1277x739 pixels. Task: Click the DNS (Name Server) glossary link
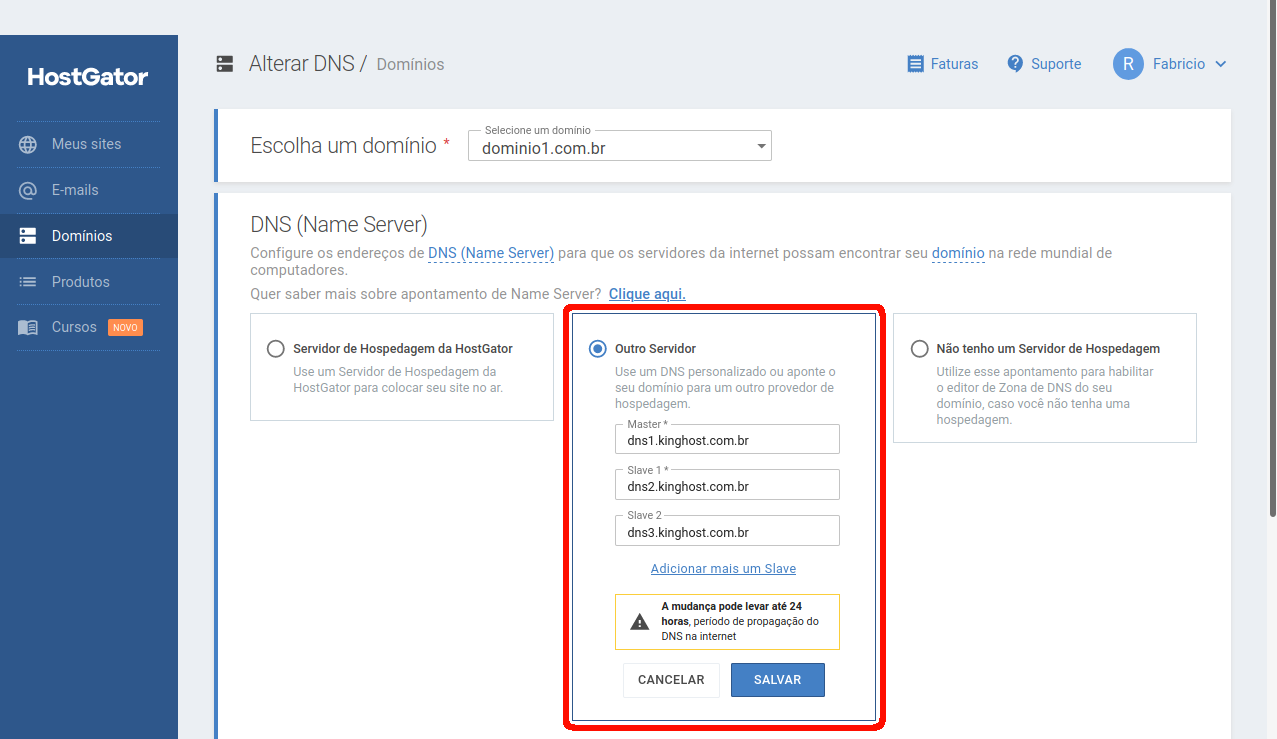coord(491,253)
